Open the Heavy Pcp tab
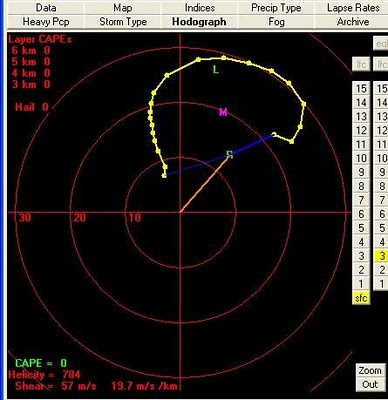 46,22
